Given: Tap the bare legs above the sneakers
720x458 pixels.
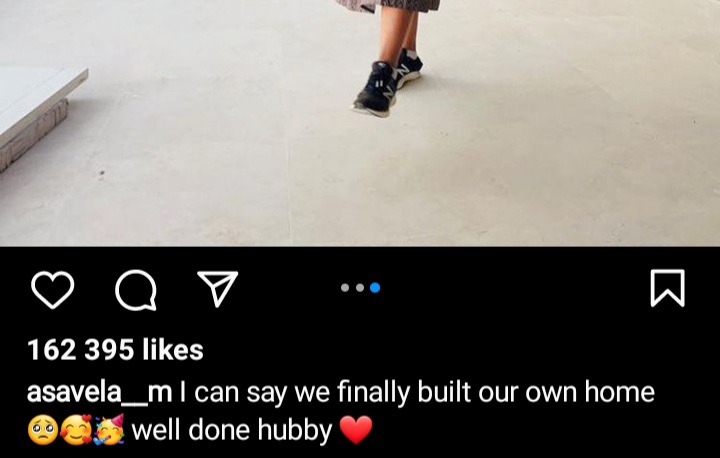Looking at the screenshot, I should click(x=399, y=34).
